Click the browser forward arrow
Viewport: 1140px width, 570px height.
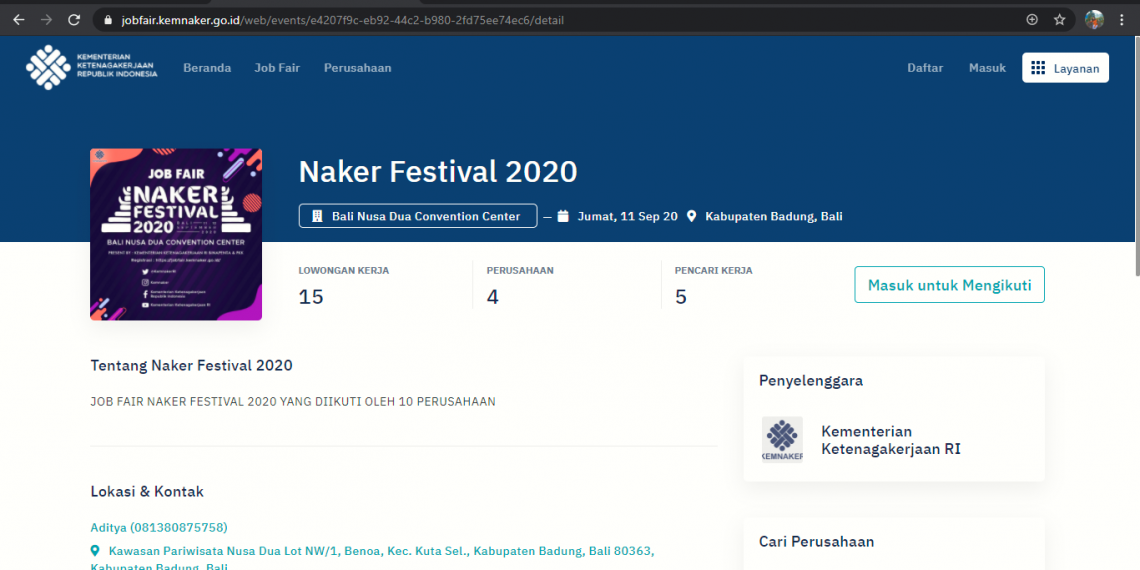click(47, 20)
